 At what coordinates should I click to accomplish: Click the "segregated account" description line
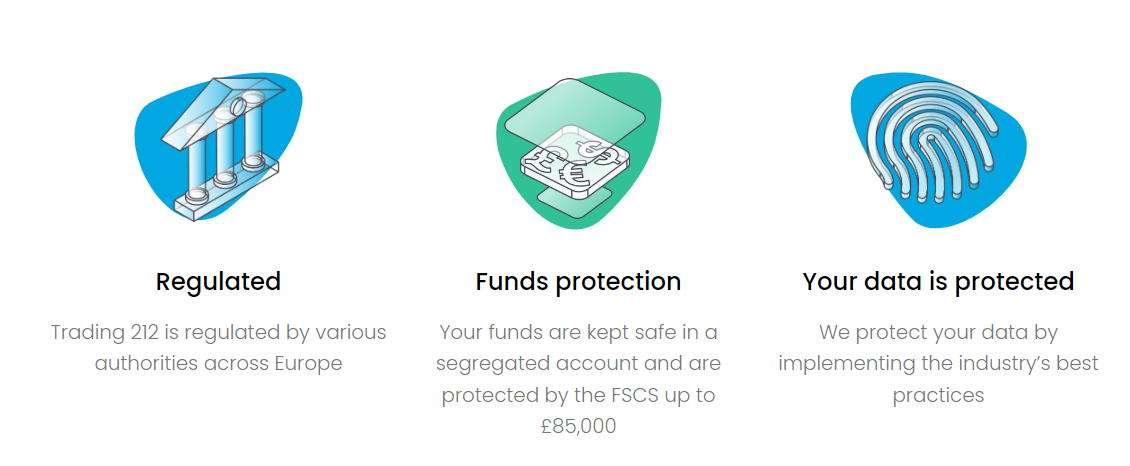click(x=578, y=363)
